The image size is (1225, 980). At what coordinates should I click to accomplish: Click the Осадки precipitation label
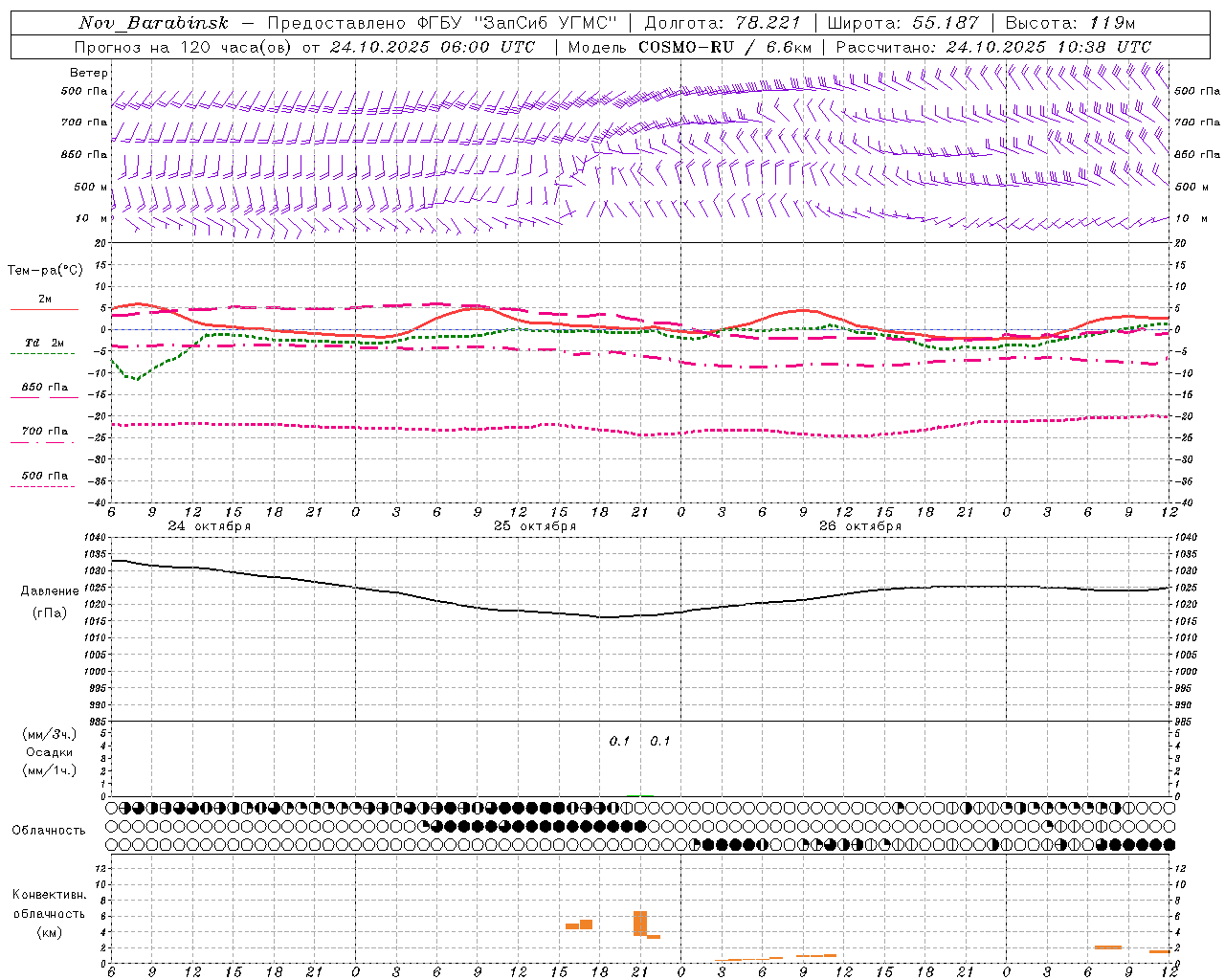[x=49, y=752]
